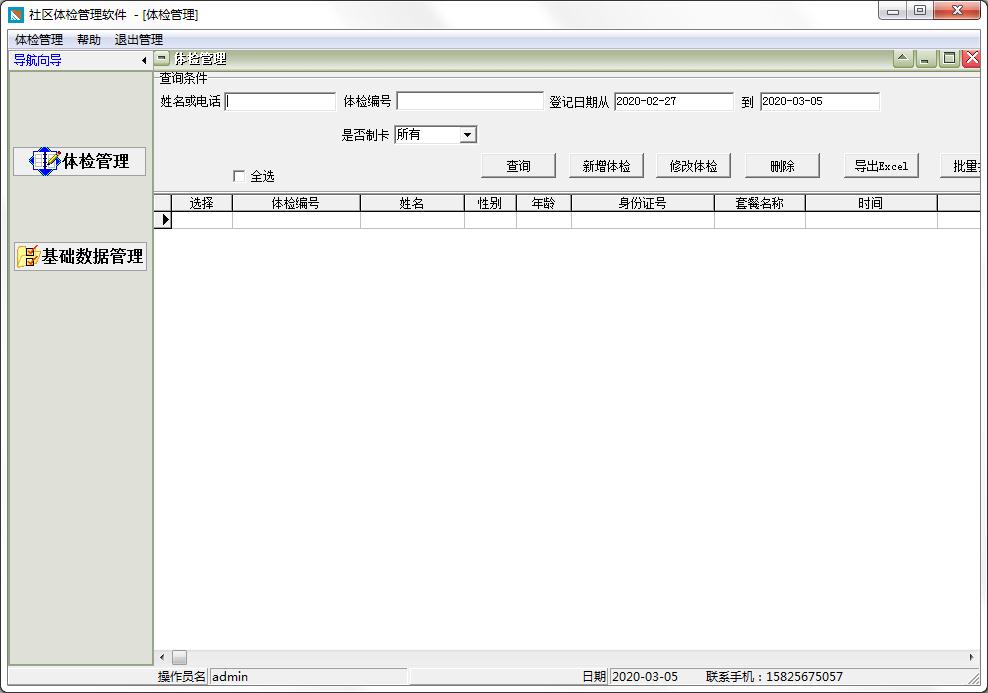Open the 体检管理 menu
988x693 pixels.
pos(39,40)
